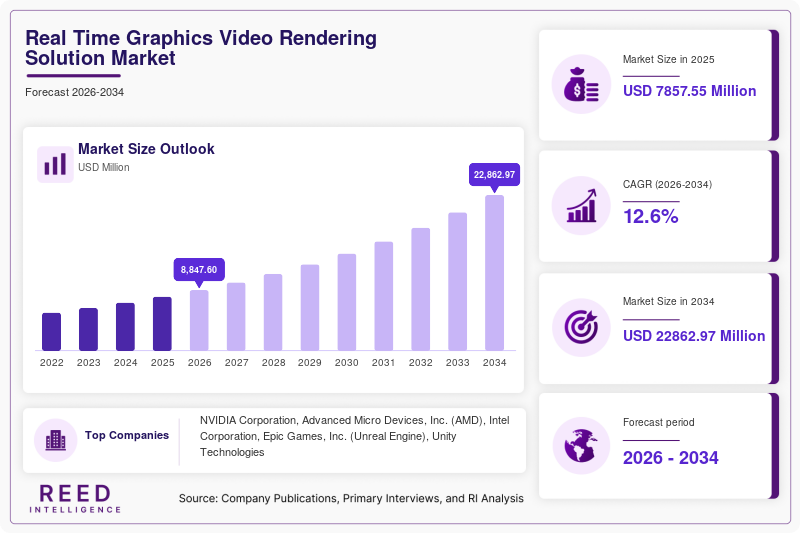Click the 2024 bar in the chart
This screenshot has height=533, width=800.
(x=126, y=326)
